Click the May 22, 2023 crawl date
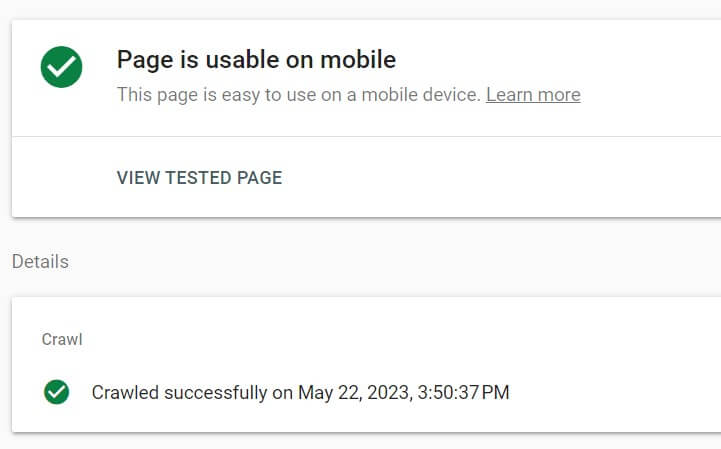 click(x=353, y=392)
